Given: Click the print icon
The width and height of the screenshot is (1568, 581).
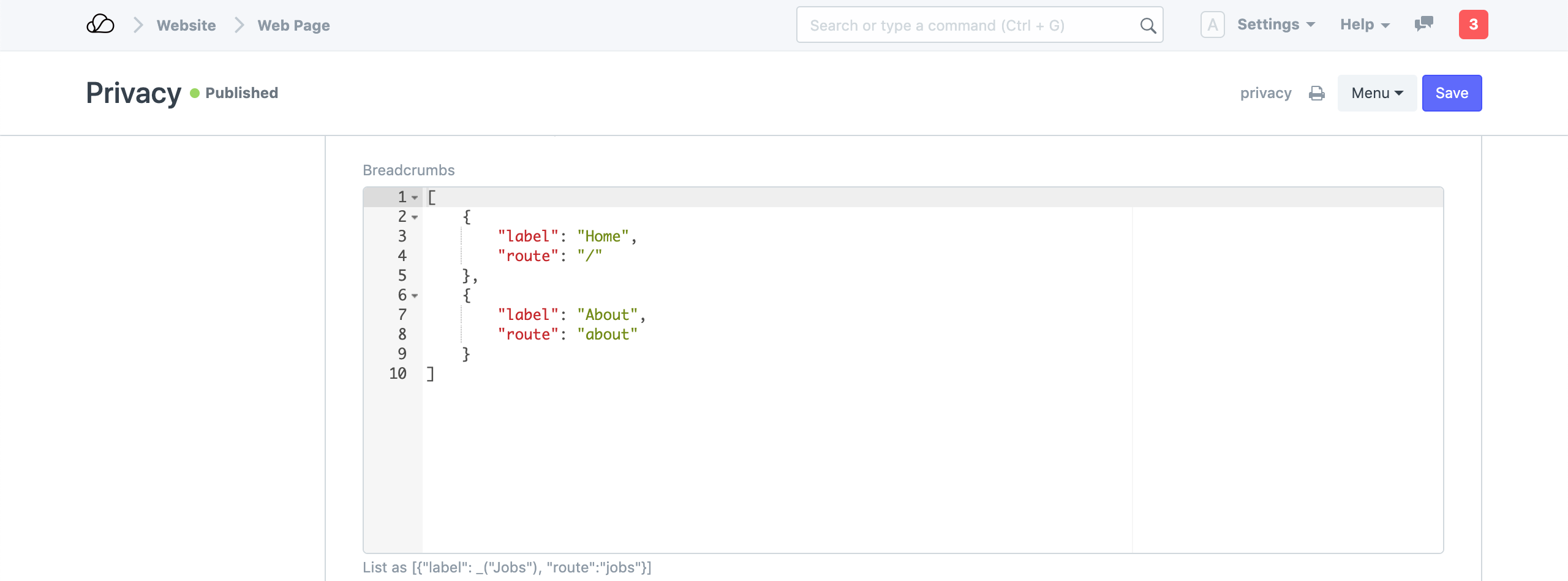Looking at the screenshot, I should tap(1316, 93).
